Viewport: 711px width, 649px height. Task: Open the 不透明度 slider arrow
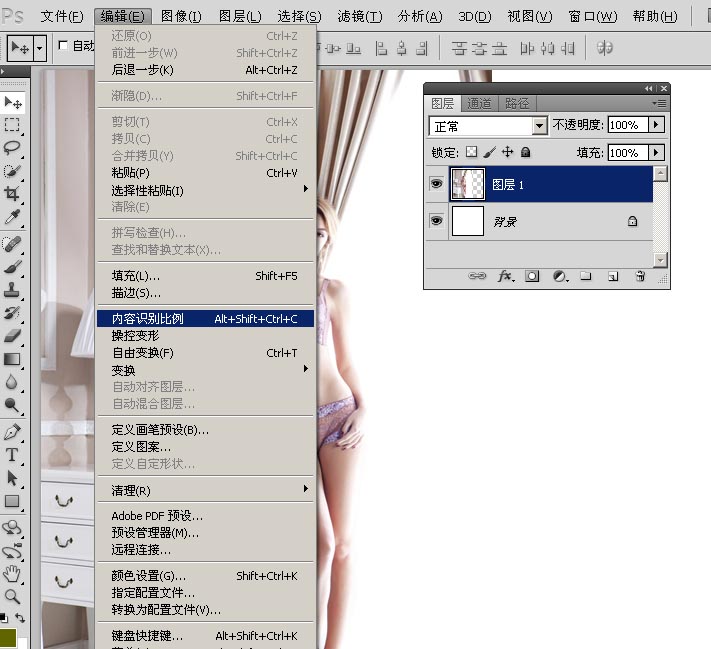[656, 124]
